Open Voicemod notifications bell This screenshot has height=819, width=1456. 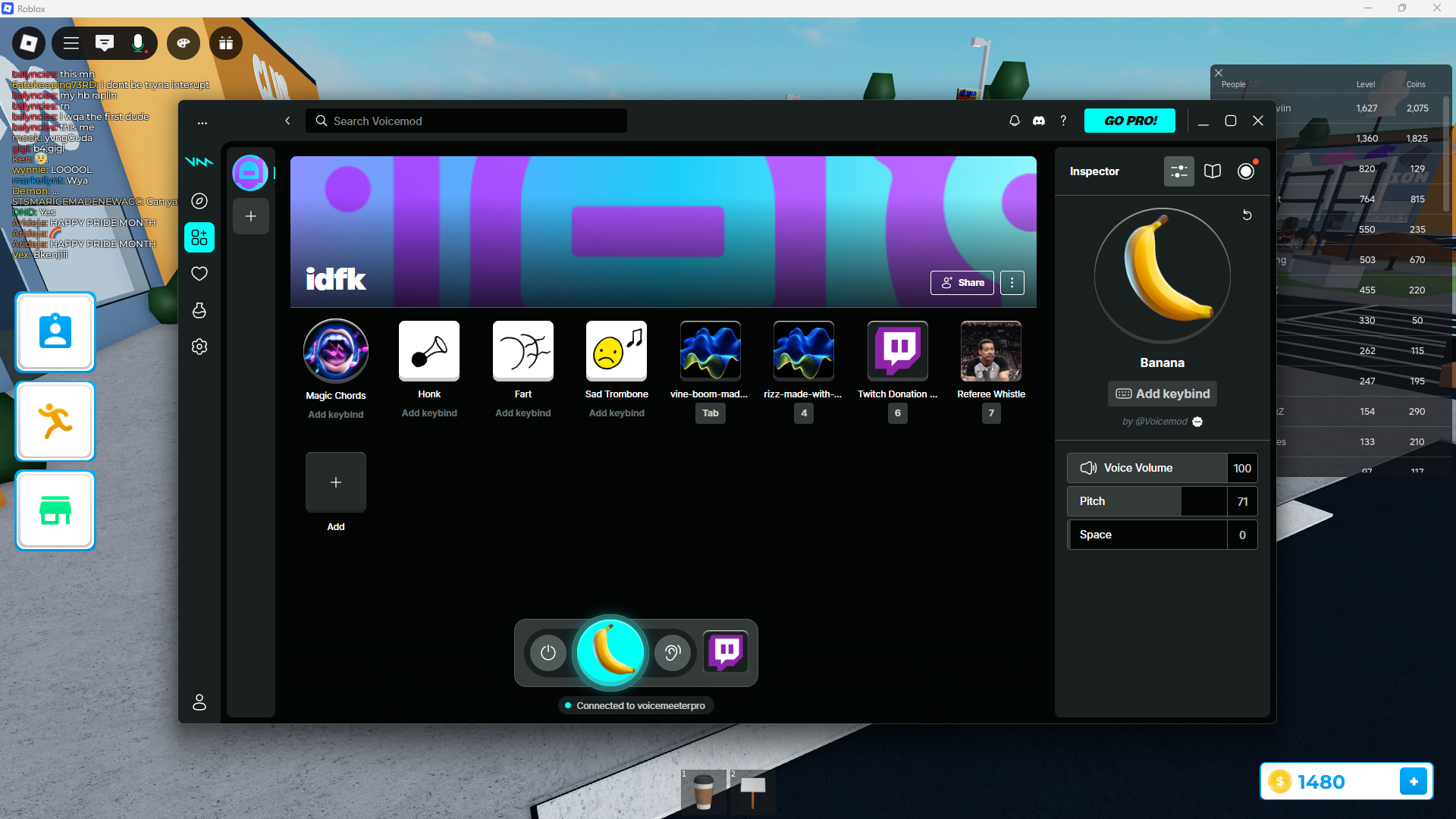[1015, 121]
